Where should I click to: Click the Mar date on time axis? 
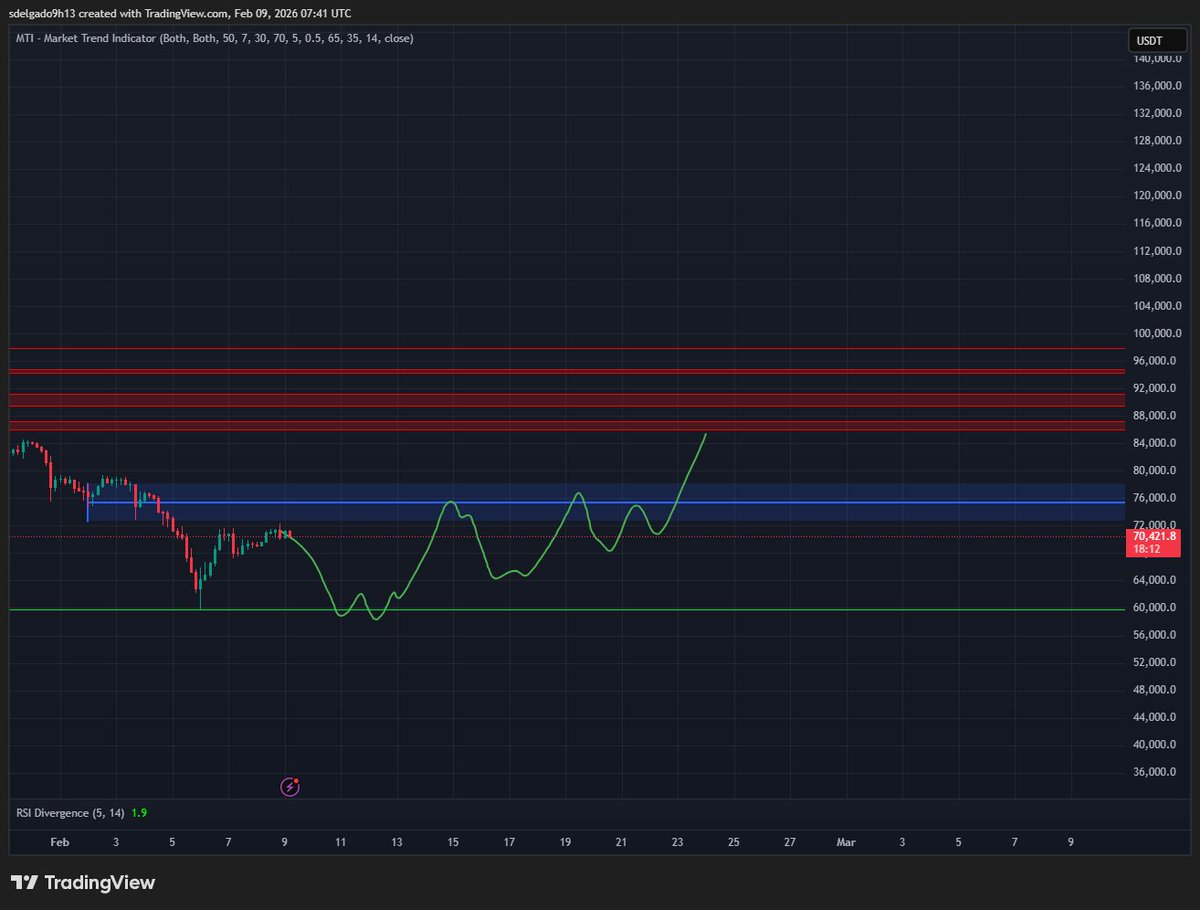[x=846, y=843]
